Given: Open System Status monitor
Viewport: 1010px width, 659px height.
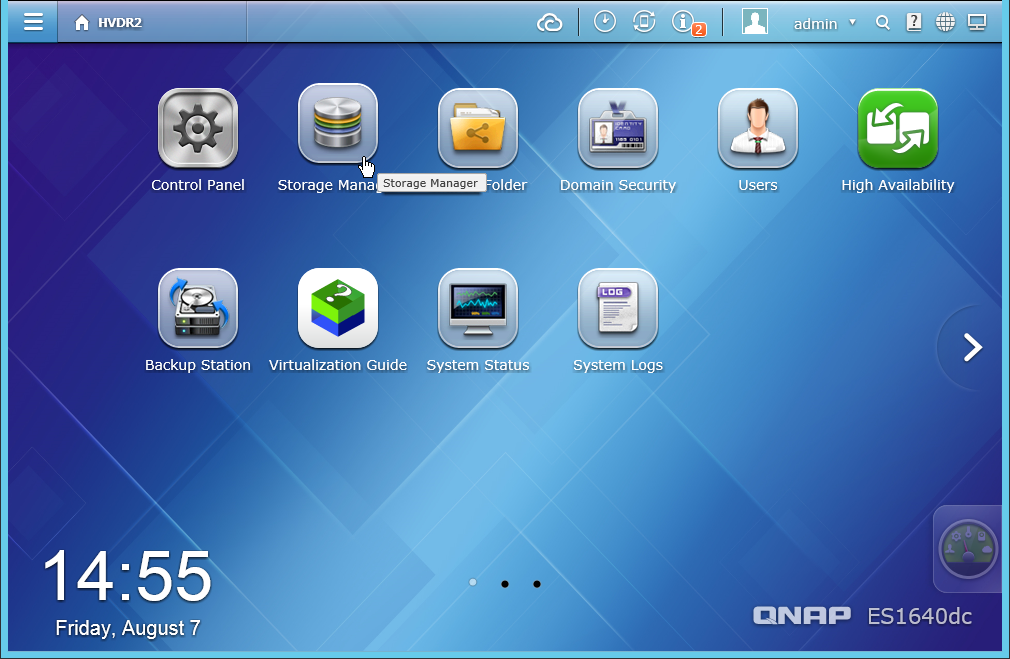Looking at the screenshot, I should tap(478, 308).
